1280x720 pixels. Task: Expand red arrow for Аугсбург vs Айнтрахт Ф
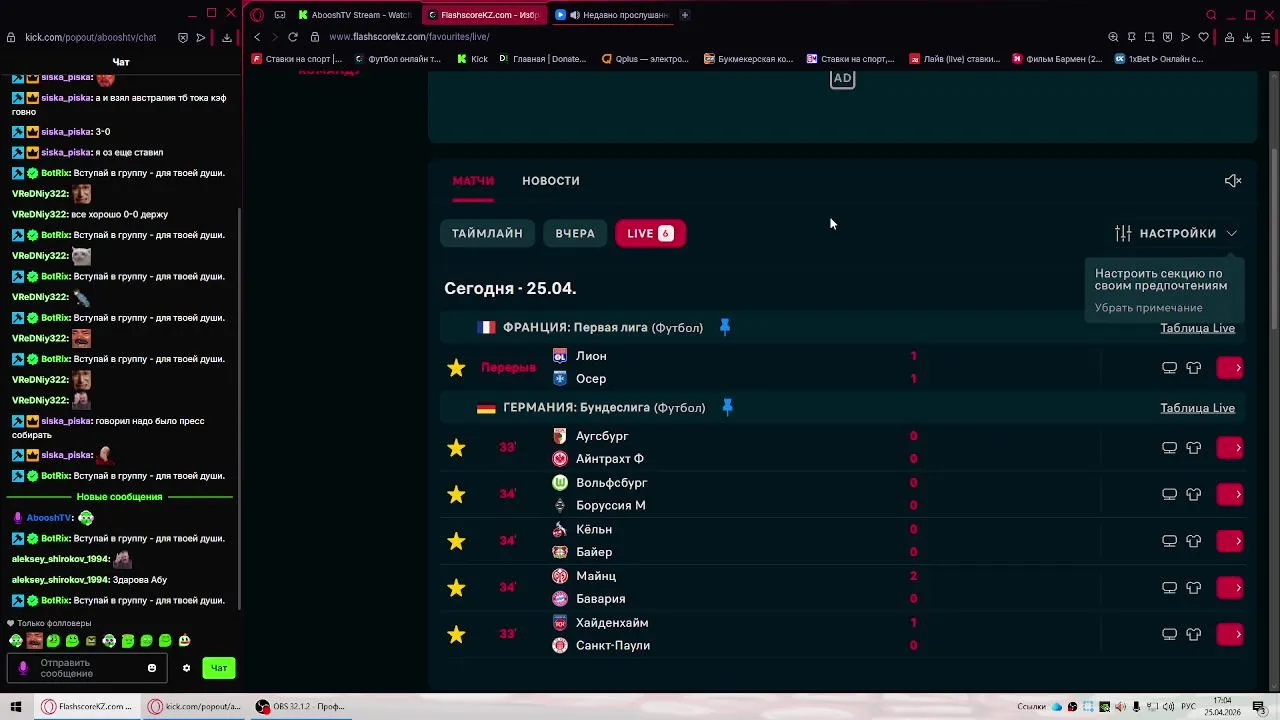[x=1230, y=448]
